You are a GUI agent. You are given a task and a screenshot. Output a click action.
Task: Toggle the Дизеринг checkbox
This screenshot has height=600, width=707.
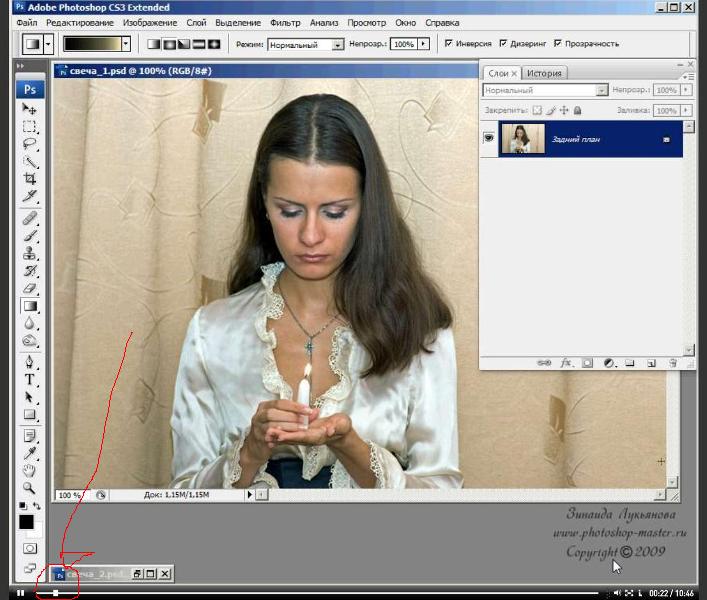click(x=503, y=43)
